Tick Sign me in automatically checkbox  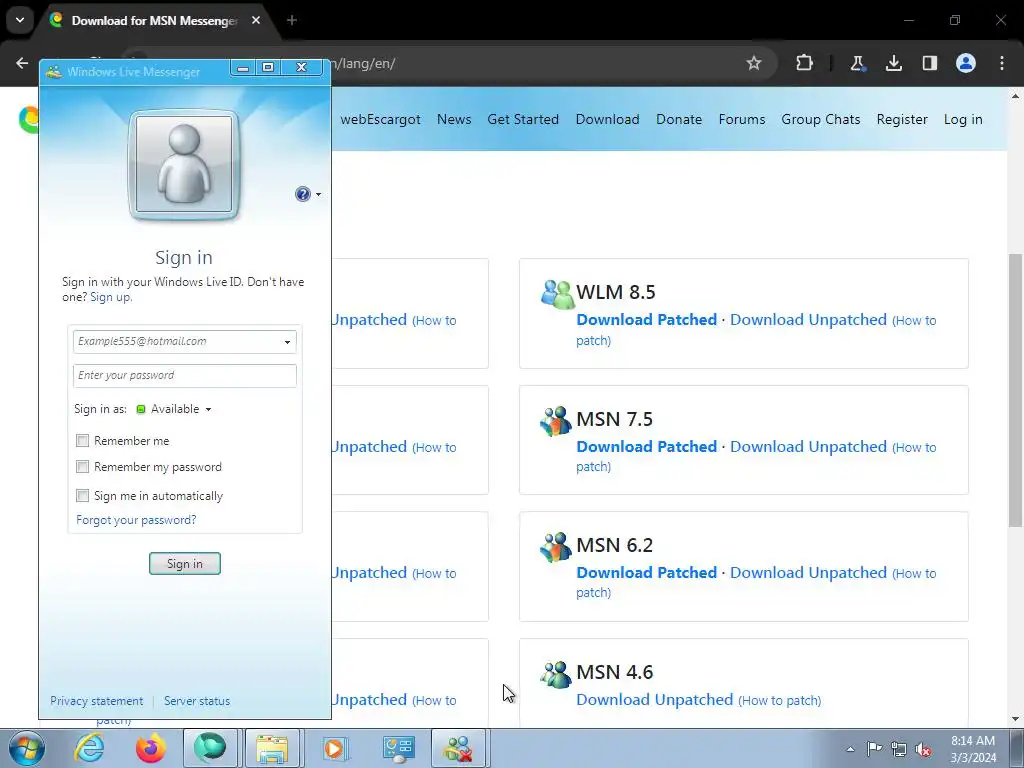(82, 496)
